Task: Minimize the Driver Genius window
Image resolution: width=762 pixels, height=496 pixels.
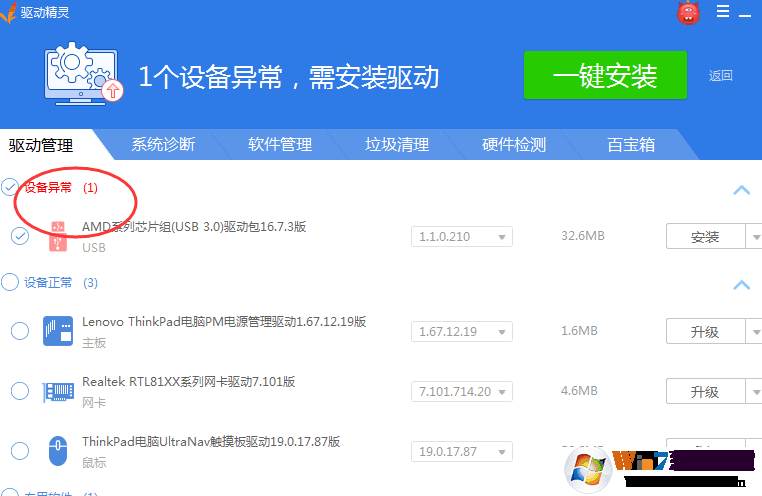Action: pos(745,15)
